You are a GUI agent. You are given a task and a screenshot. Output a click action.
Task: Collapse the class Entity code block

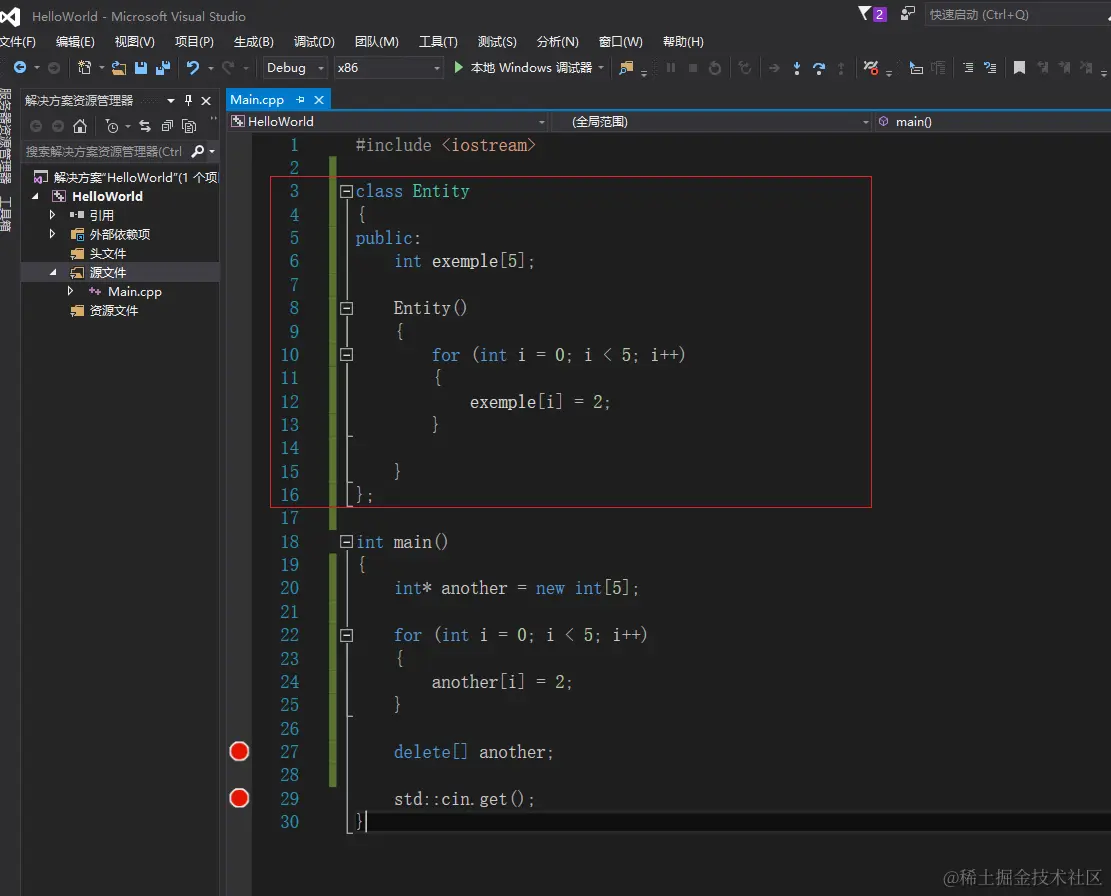(x=346, y=192)
